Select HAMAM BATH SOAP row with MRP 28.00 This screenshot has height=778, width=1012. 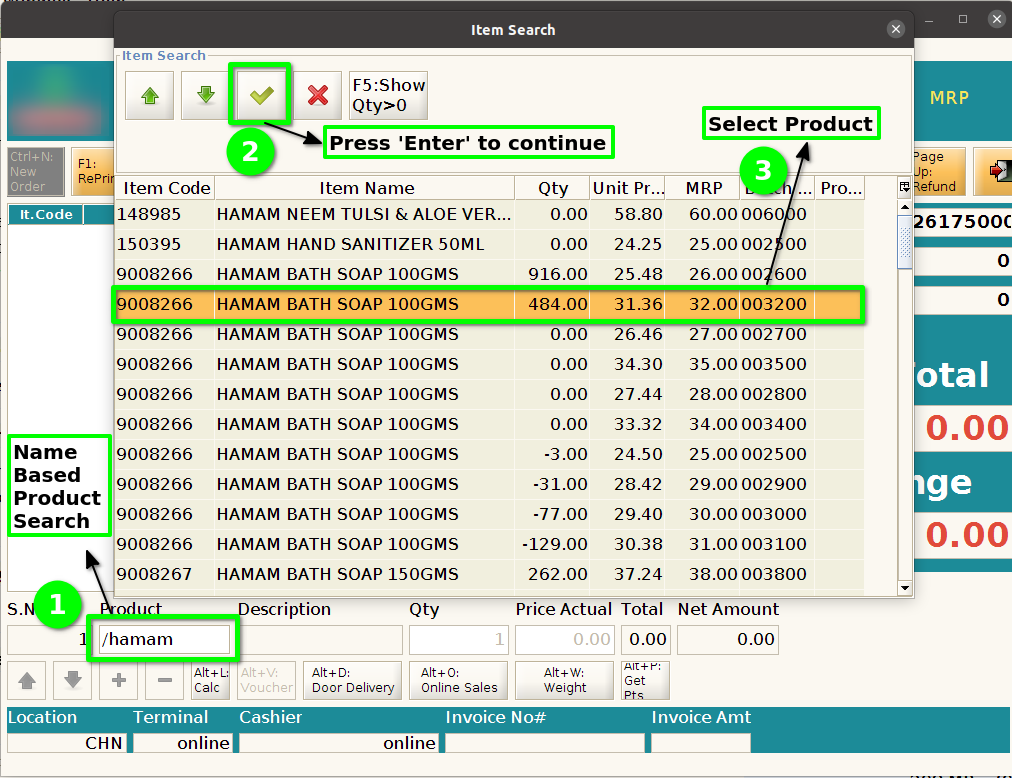tap(489, 394)
